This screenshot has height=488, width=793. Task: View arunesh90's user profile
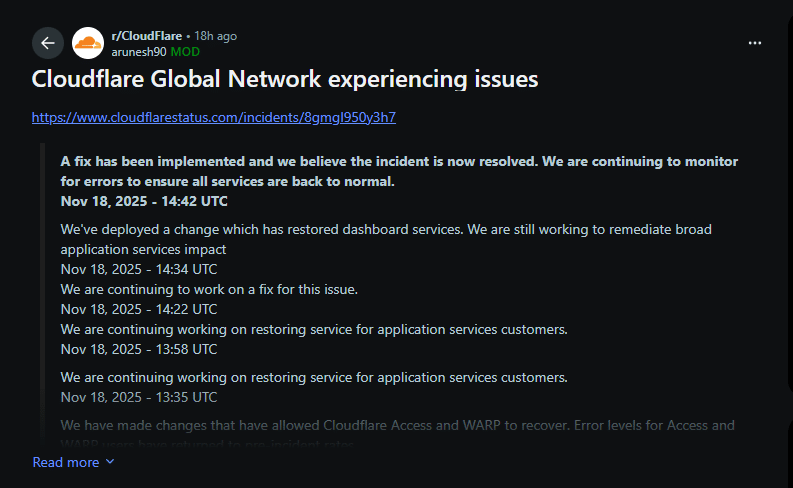click(138, 51)
